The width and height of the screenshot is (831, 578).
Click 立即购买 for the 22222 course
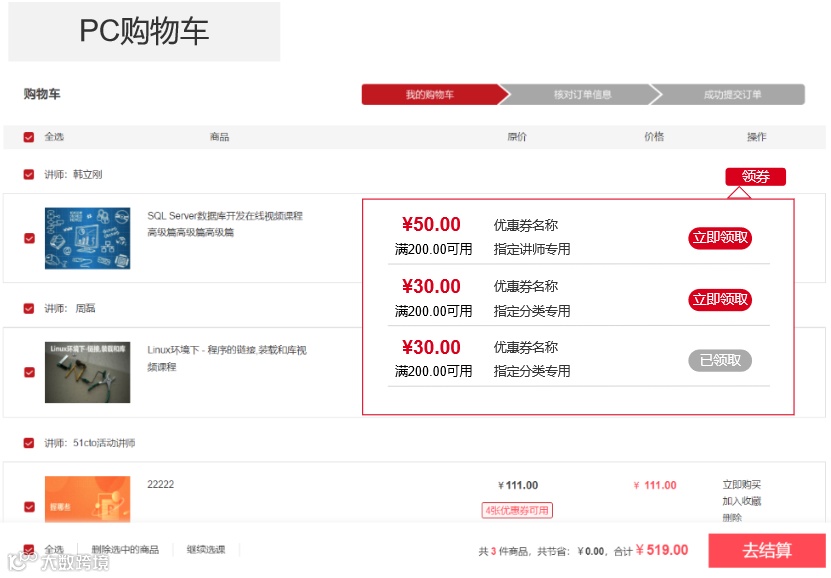point(741,484)
